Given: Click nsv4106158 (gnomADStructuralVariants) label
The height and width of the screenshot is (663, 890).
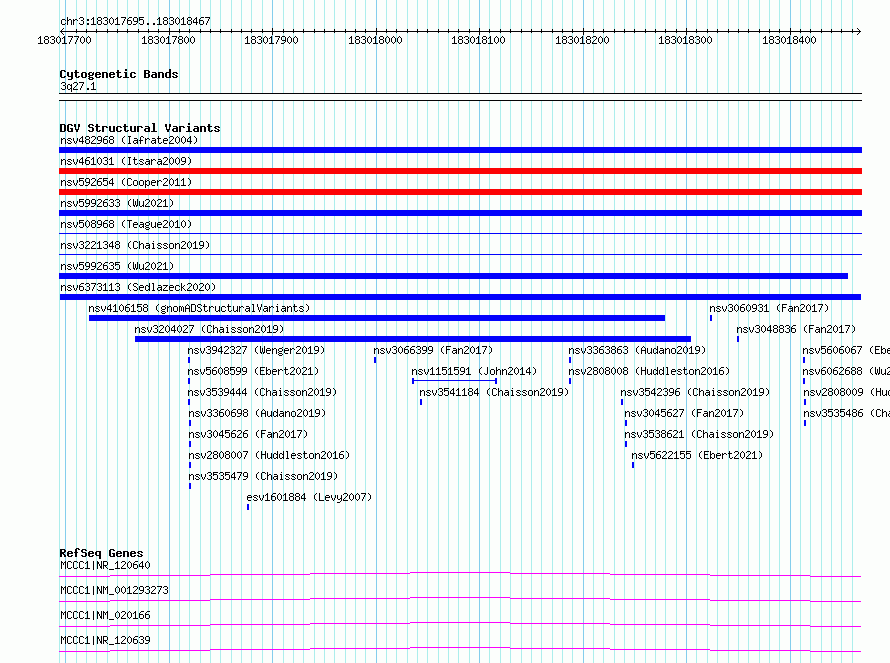Looking at the screenshot, I should 199,308.
